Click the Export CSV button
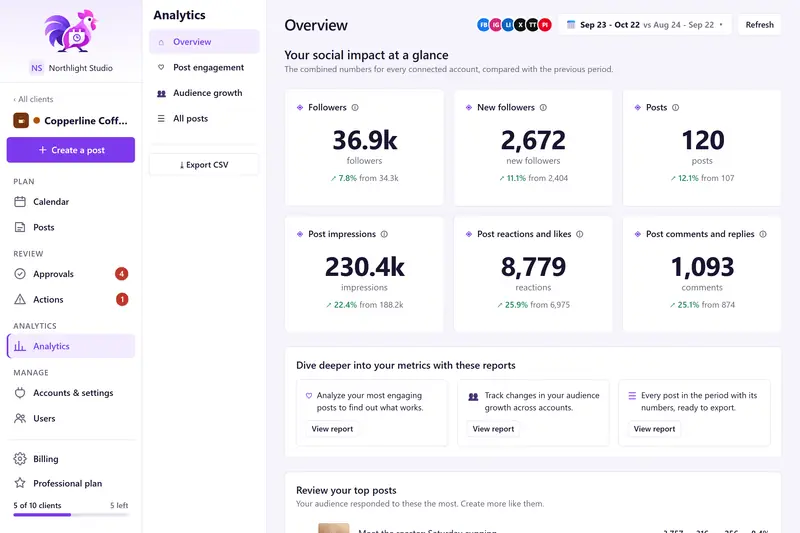 coord(204,165)
